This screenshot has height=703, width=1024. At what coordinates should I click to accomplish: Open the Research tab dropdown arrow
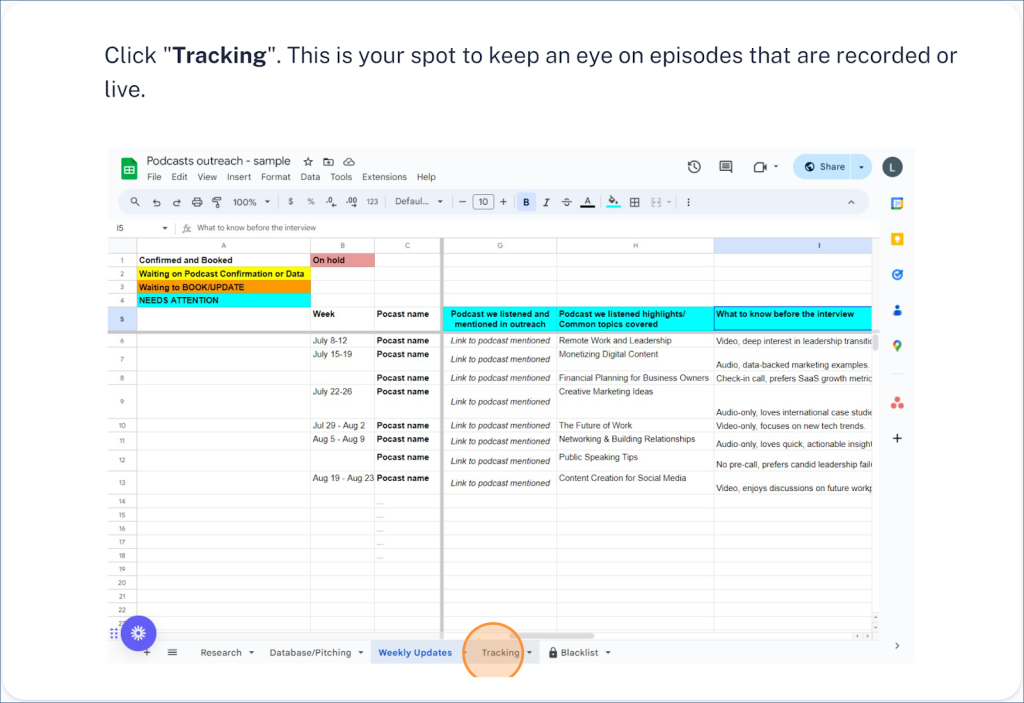click(x=251, y=653)
